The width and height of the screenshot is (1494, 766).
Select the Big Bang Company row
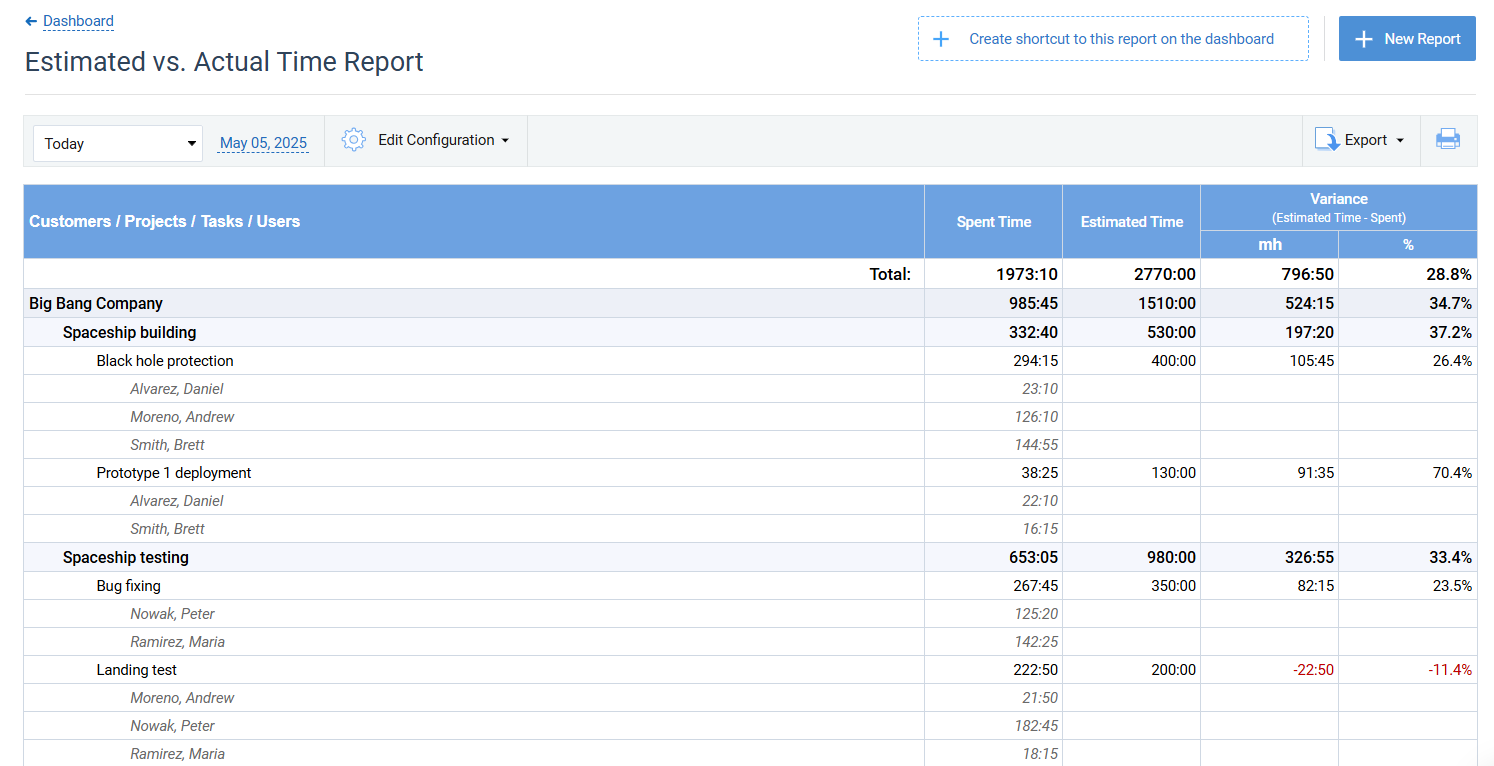click(x=750, y=303)
